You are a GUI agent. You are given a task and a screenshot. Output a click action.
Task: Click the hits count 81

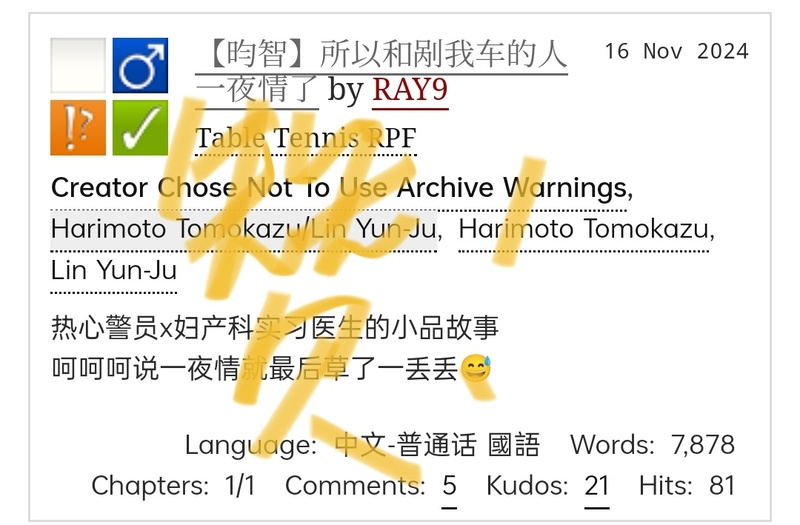pos(722,486)
